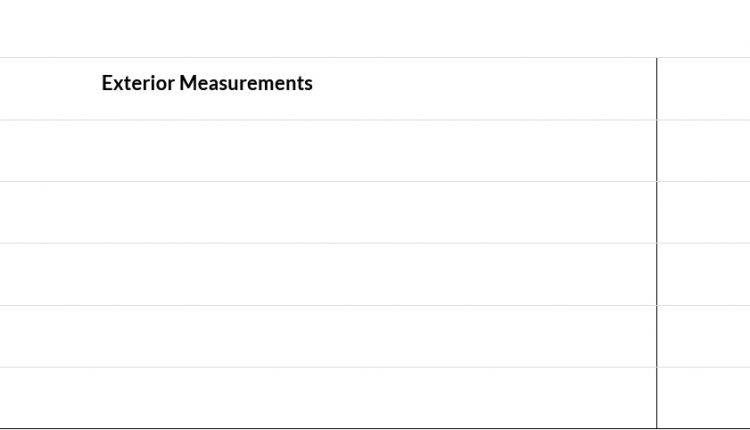Select the word "Exterior" in the header

[x=138, y=83]
